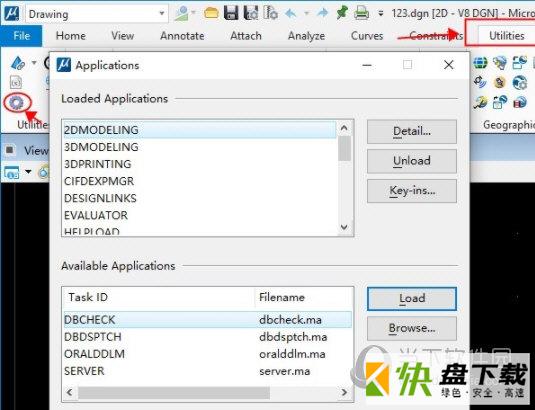Open the black dropdown arrow in view toolbar
Screen dimensions: 535x410
coord(28,172)
